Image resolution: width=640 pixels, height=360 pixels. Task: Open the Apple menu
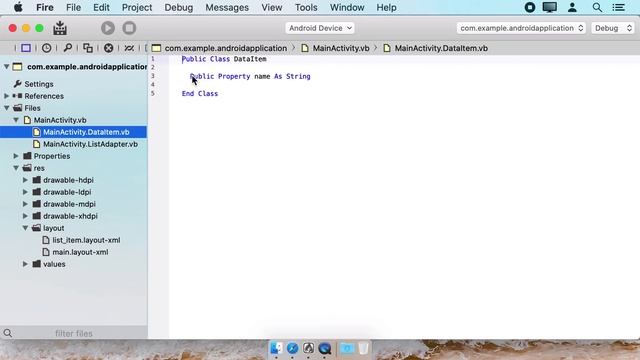[18, 7]
